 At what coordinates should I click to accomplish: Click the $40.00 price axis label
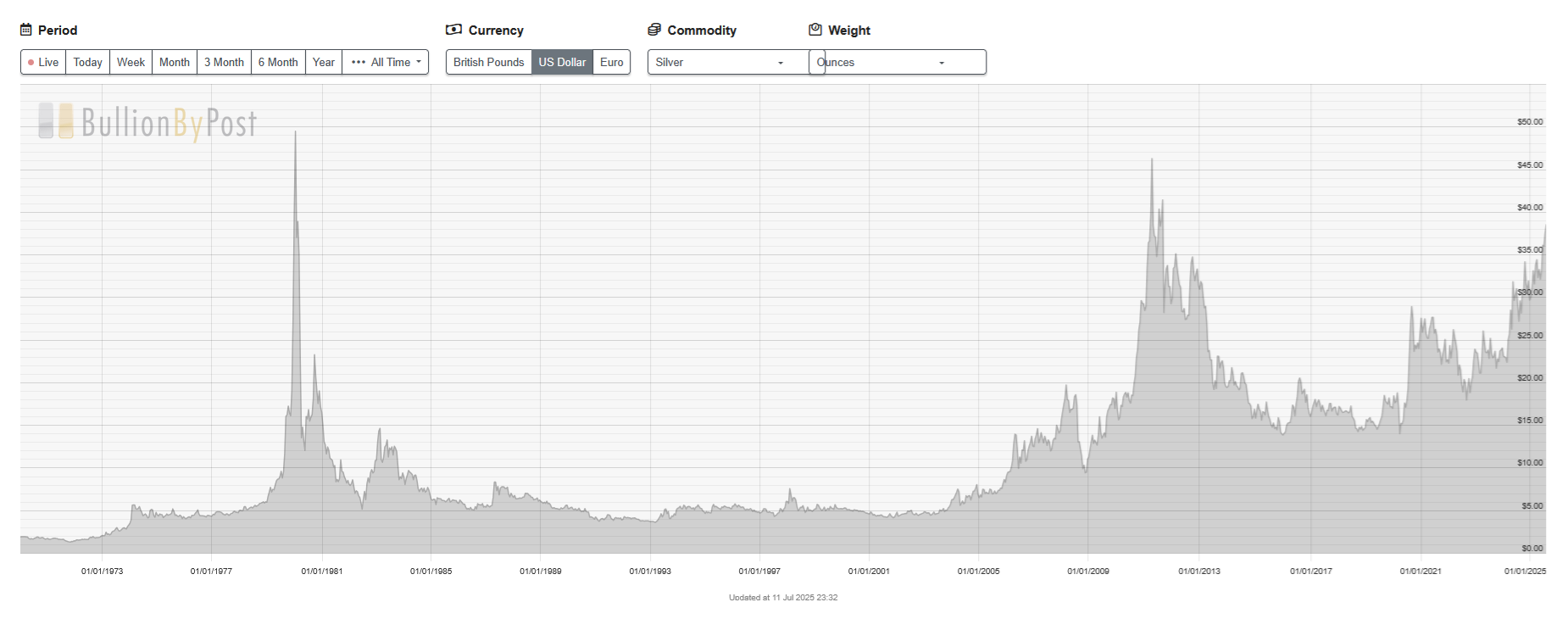[1530, 208]
